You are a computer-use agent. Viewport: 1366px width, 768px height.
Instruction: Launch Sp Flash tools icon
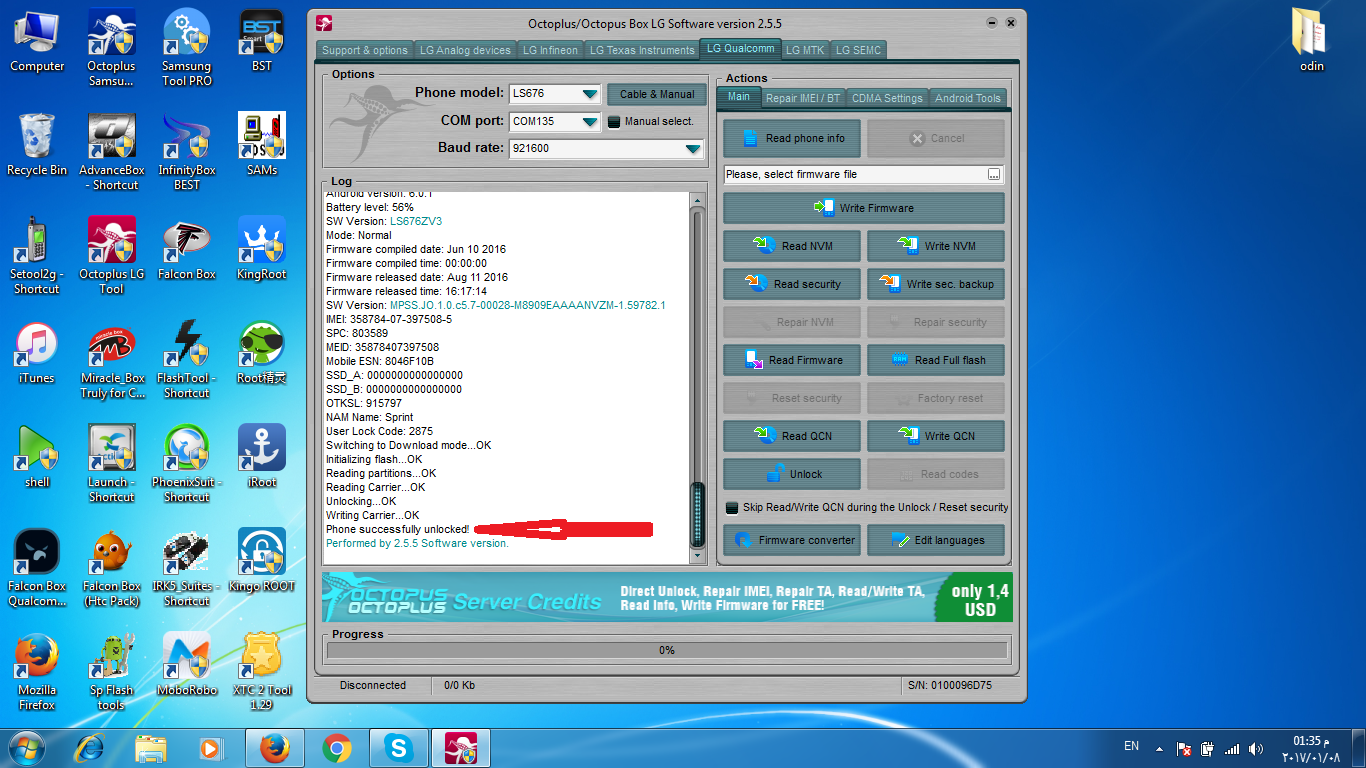coord(111,671)
